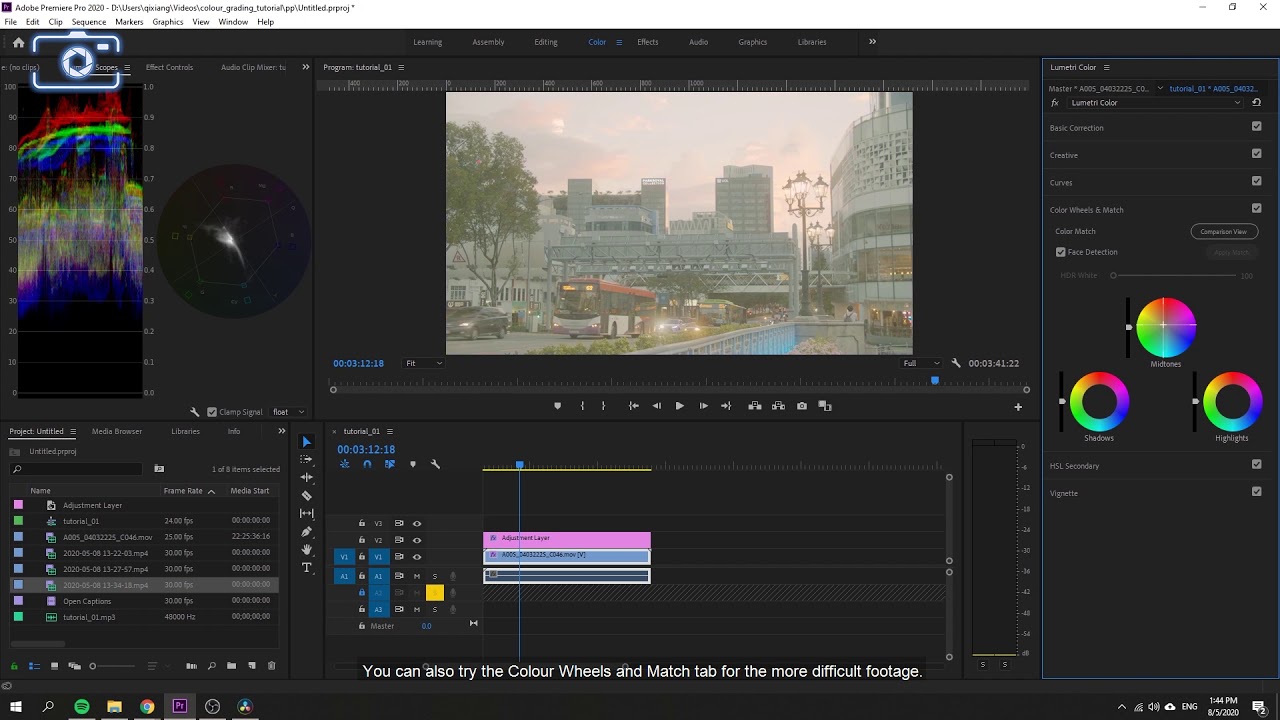Click the Home icon

[x=18, y=42]
